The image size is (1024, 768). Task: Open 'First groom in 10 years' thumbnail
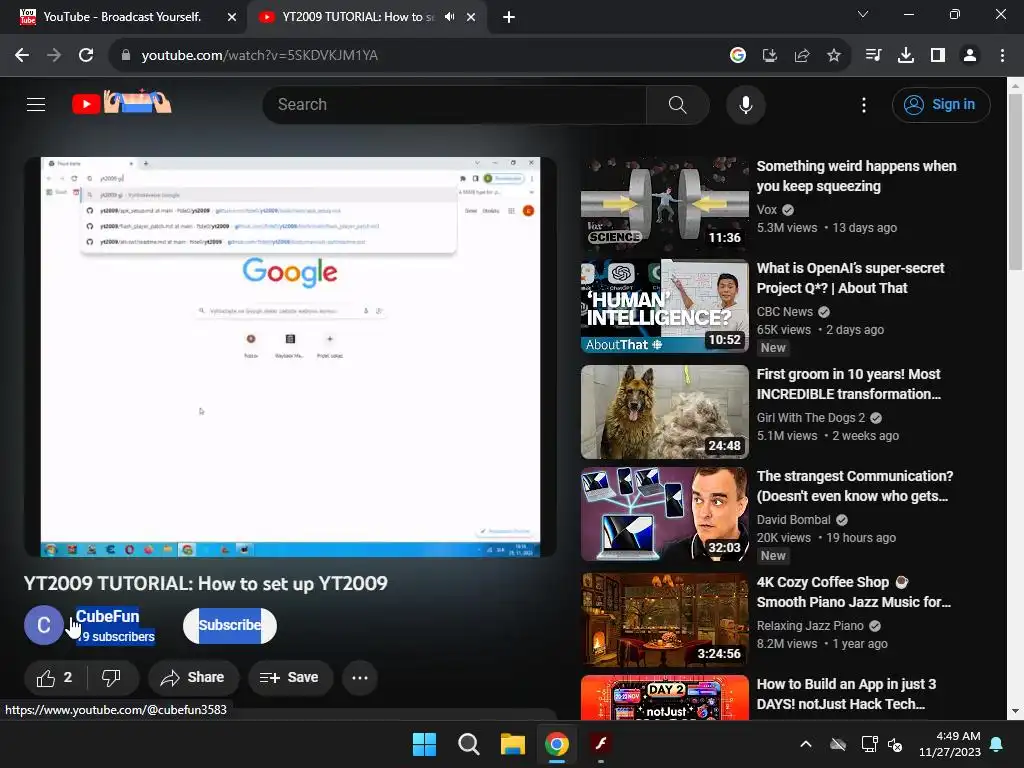pyautogui.click(x=665, y=412)
